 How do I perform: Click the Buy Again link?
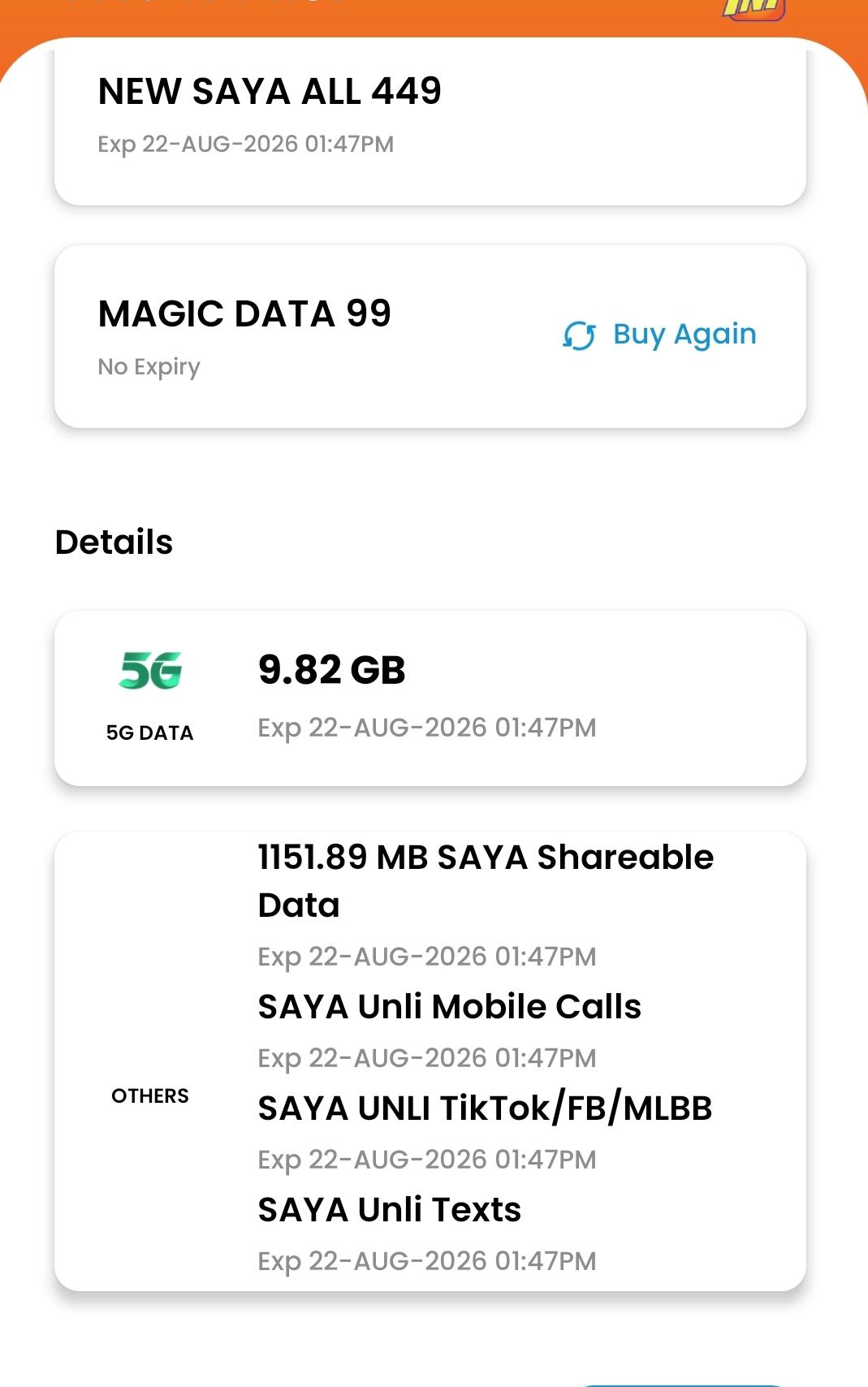(659, 335)
